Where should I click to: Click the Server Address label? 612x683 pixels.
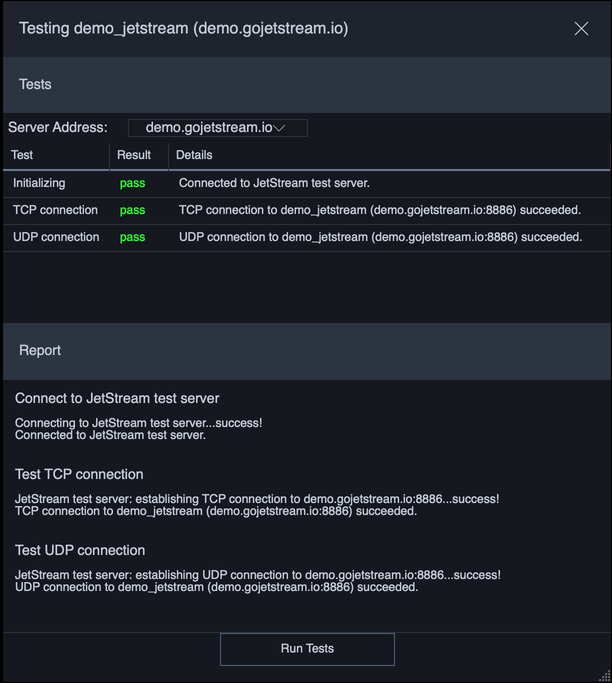[57, 127]
